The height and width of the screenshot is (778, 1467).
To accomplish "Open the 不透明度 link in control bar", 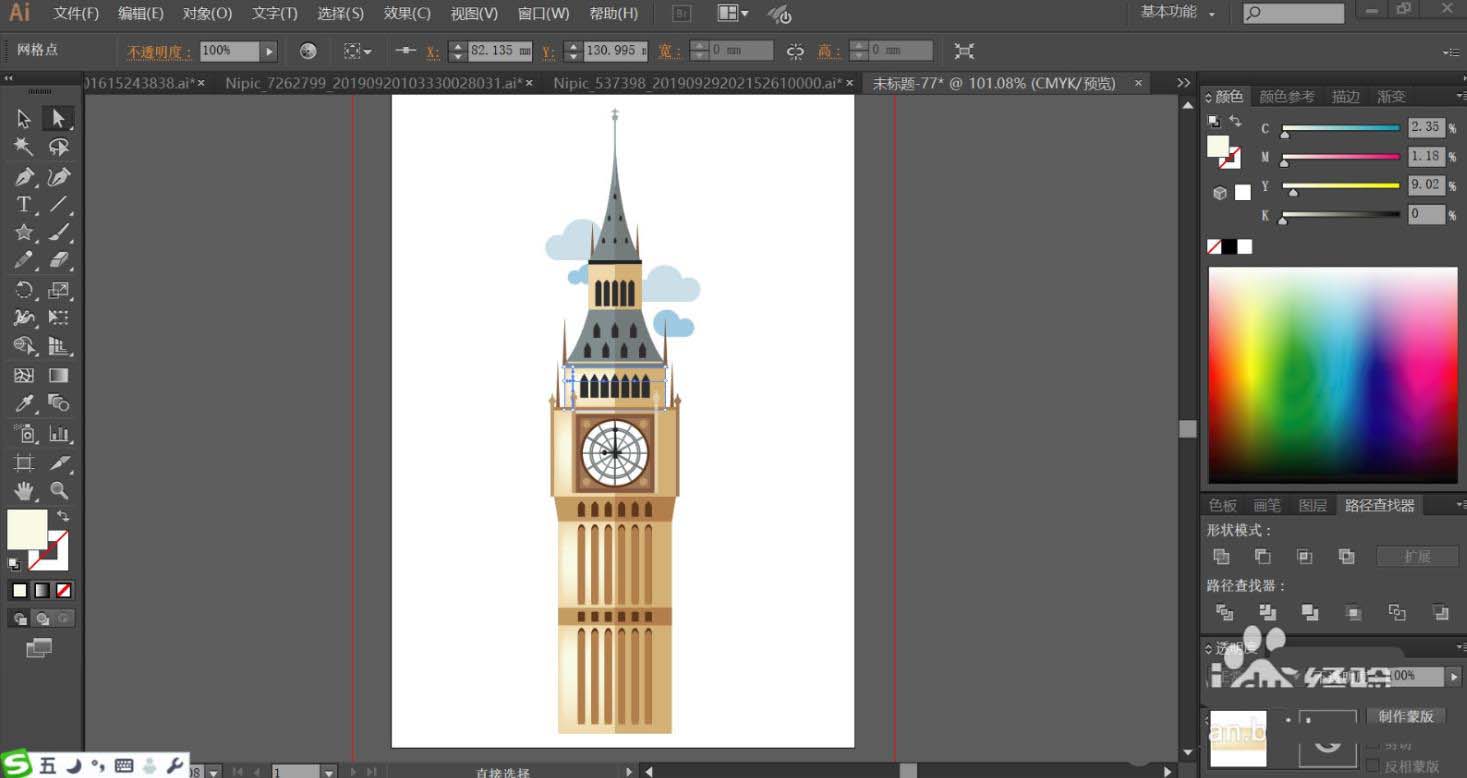I will pyautogui.click(x=159, y=51).
